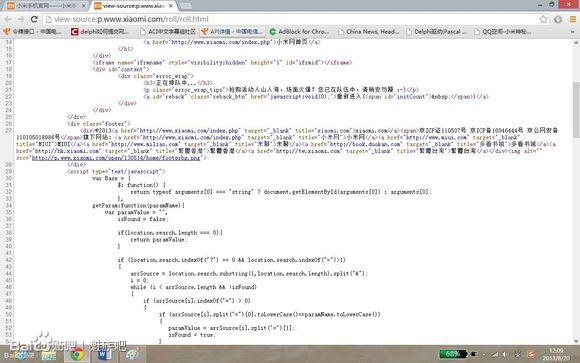Screen dimensions: 580x363
Task: Open a new tab with the new-tab button
Action: 186,6
